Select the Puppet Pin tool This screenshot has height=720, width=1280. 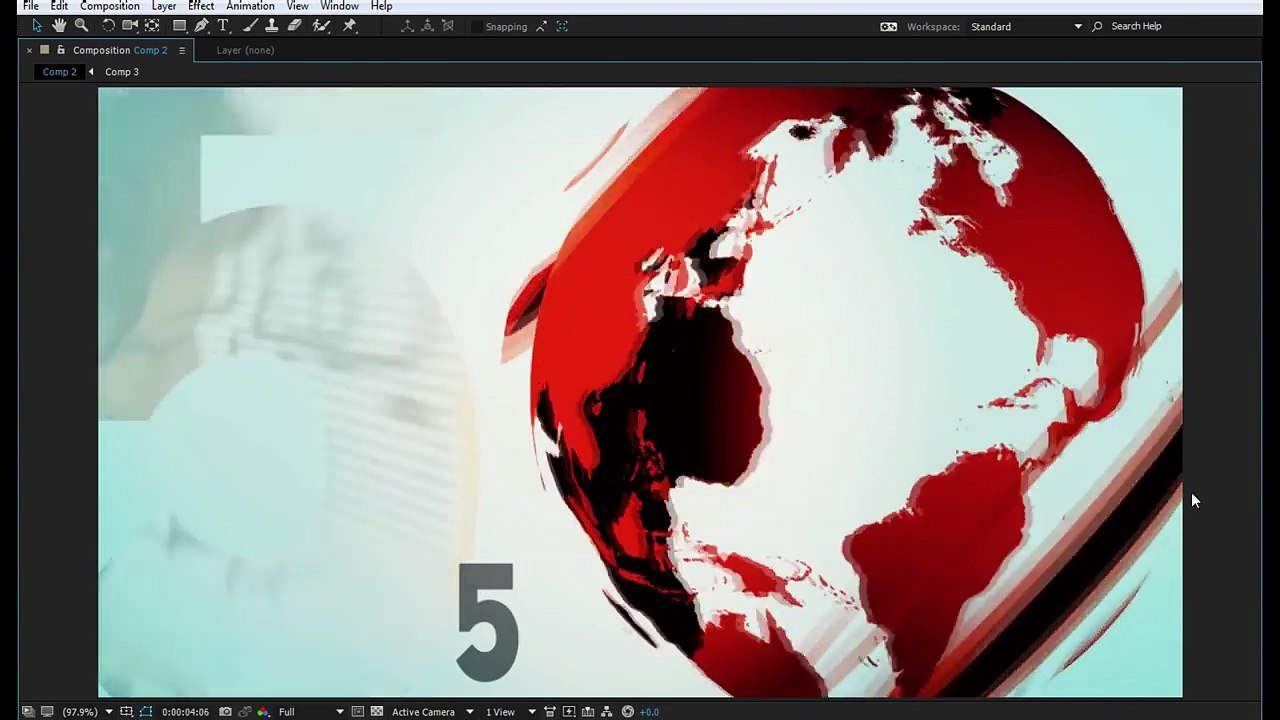349,26
